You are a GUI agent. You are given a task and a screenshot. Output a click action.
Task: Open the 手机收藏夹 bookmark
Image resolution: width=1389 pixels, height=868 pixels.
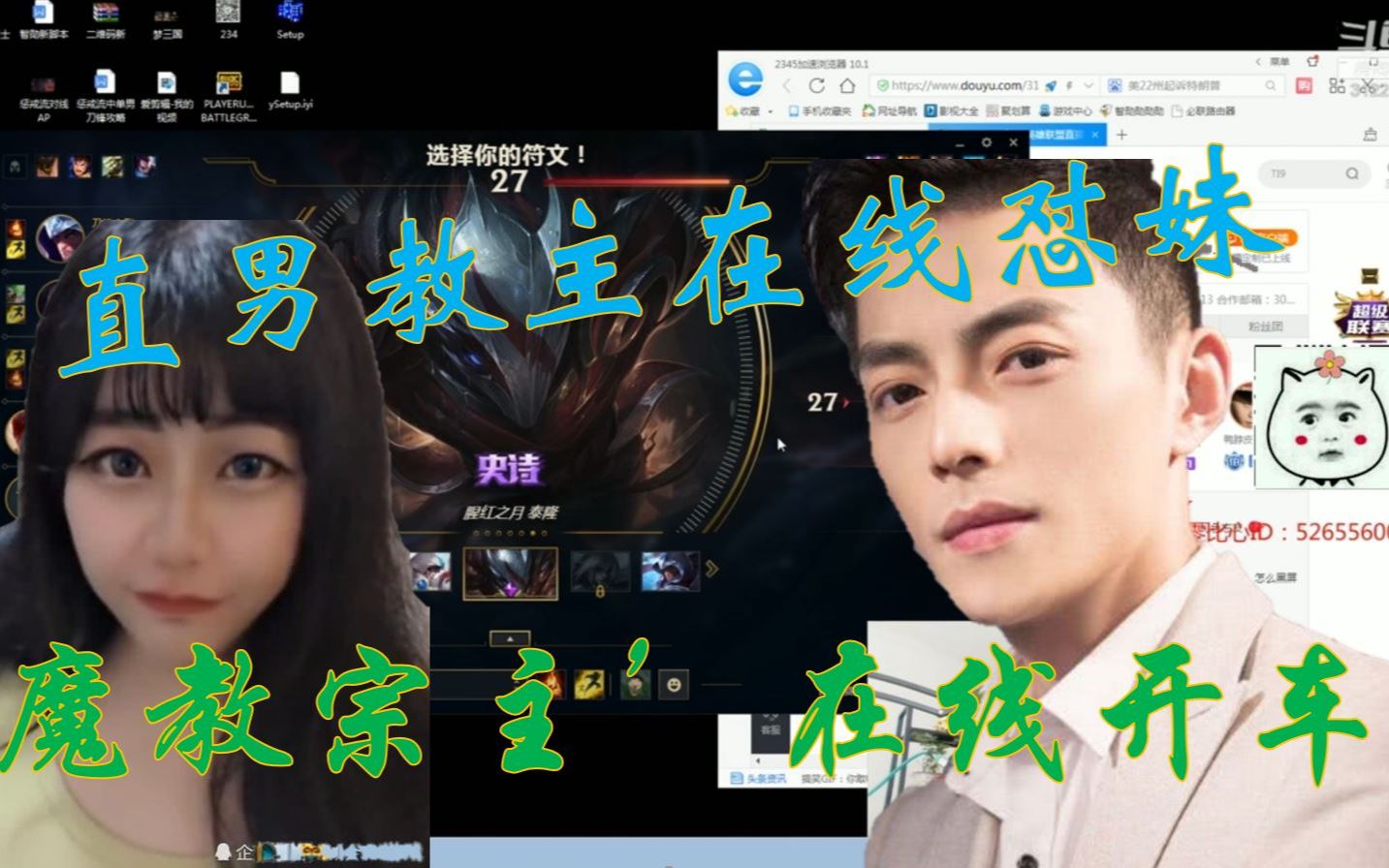pos(819,110)
